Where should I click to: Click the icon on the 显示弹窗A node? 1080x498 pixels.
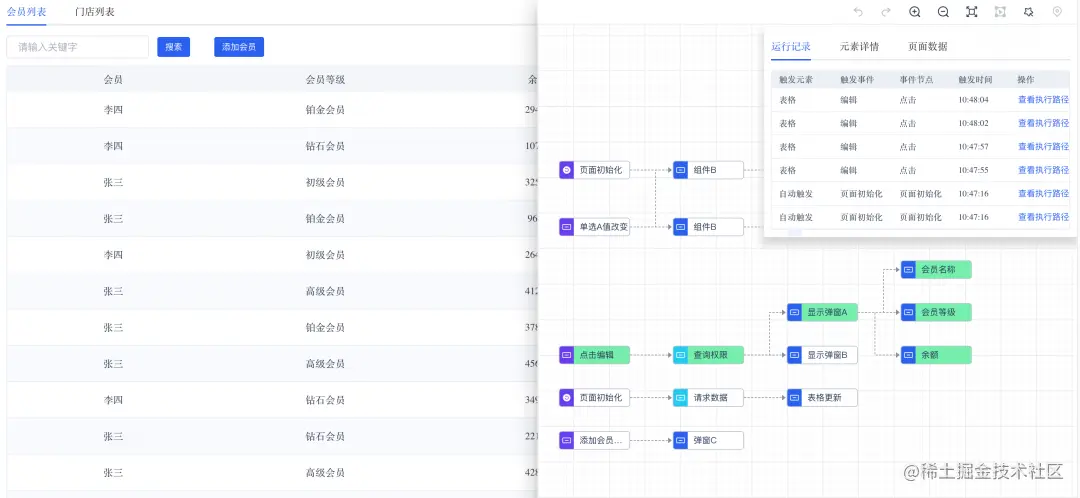pos(794,313)
